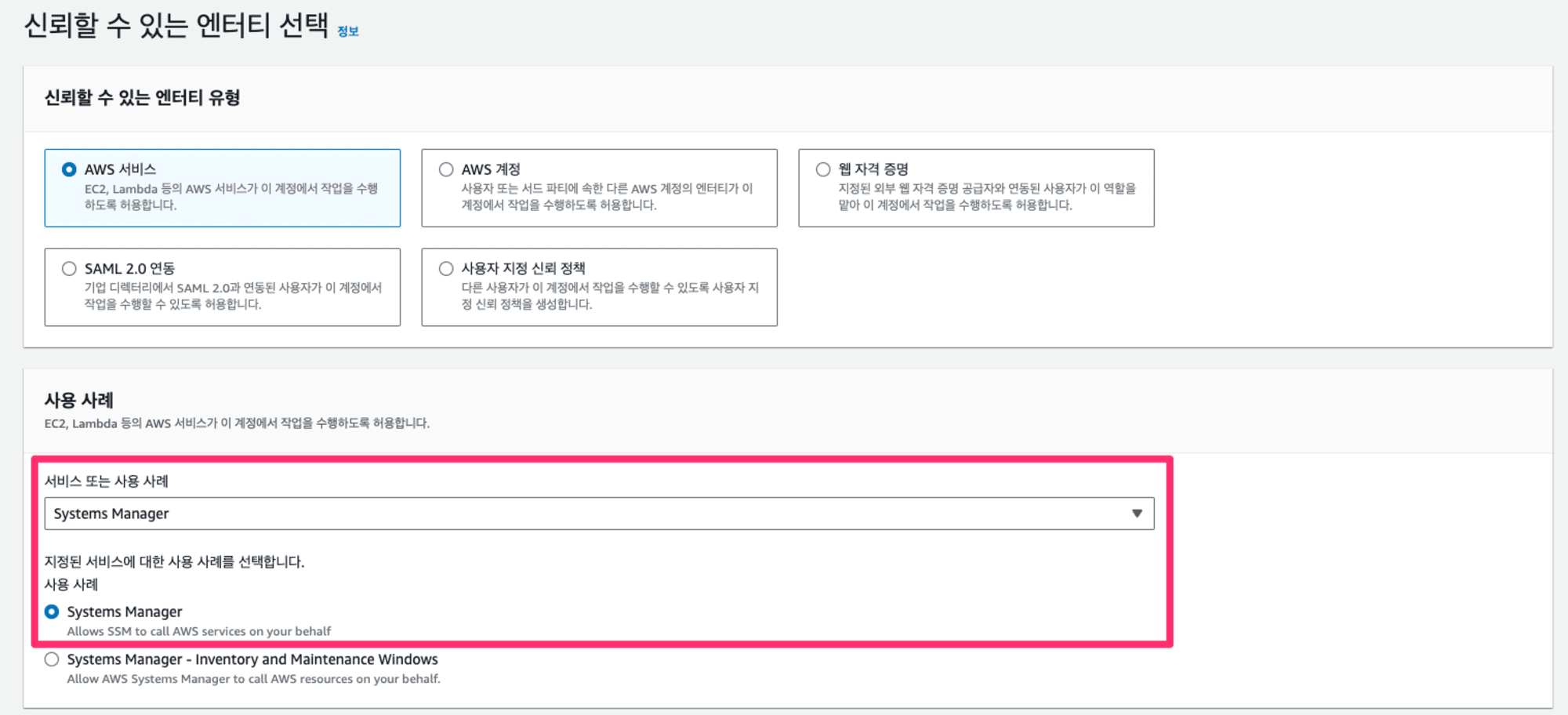Open the 정보 link next to the title
The height and width of the screenshot is (715, 1568).
point(348,31)
